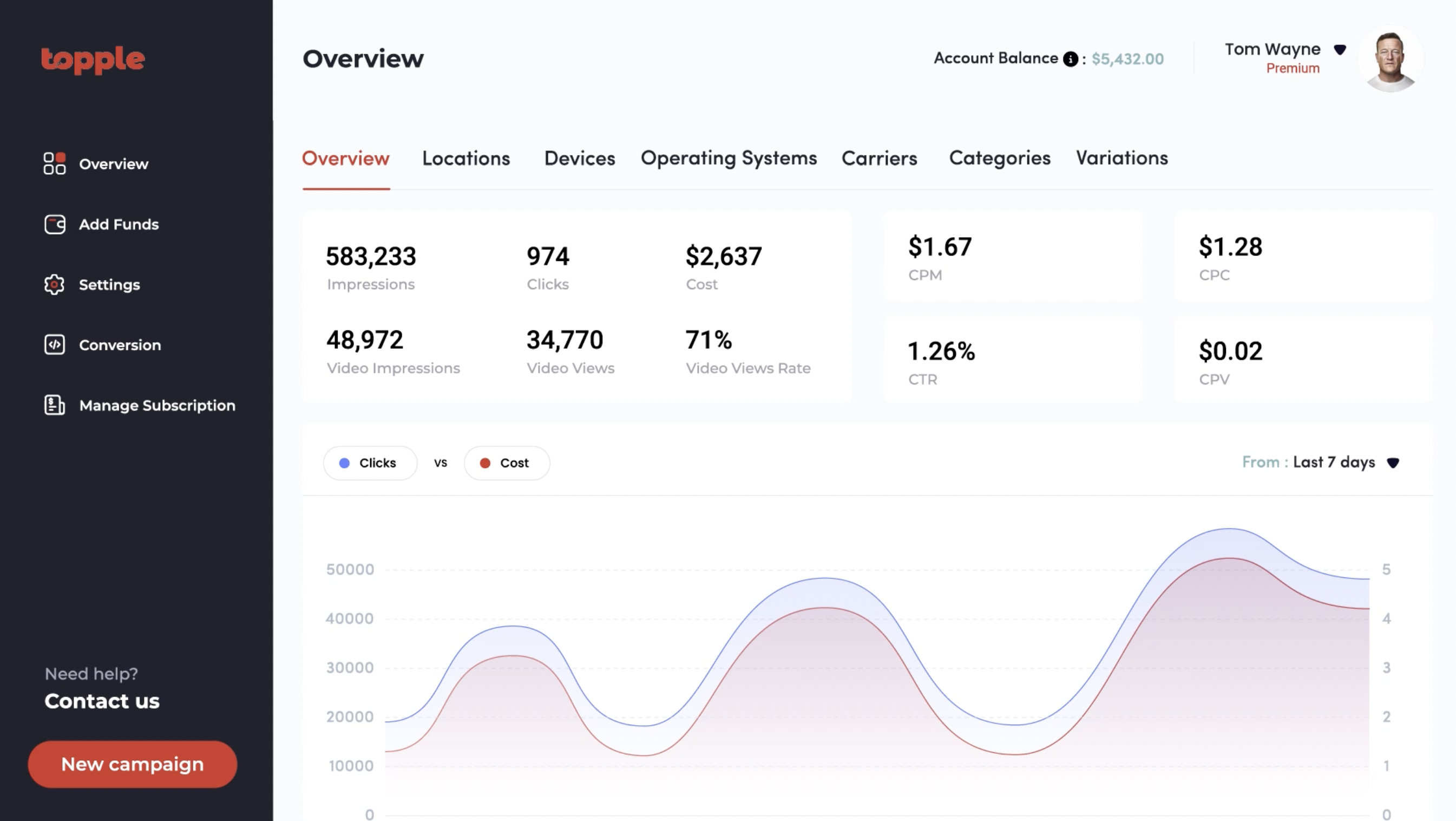Switch to the Locations tab
The image size is (1456, 821).
pos(465,158)
